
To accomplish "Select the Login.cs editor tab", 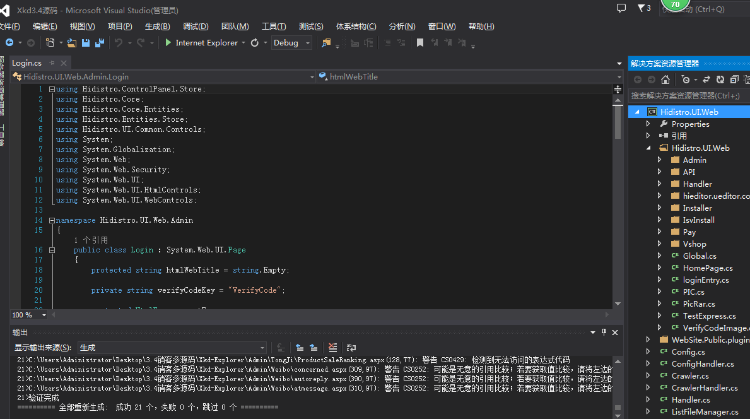I will pyautogui.click(x=26, y=62).
